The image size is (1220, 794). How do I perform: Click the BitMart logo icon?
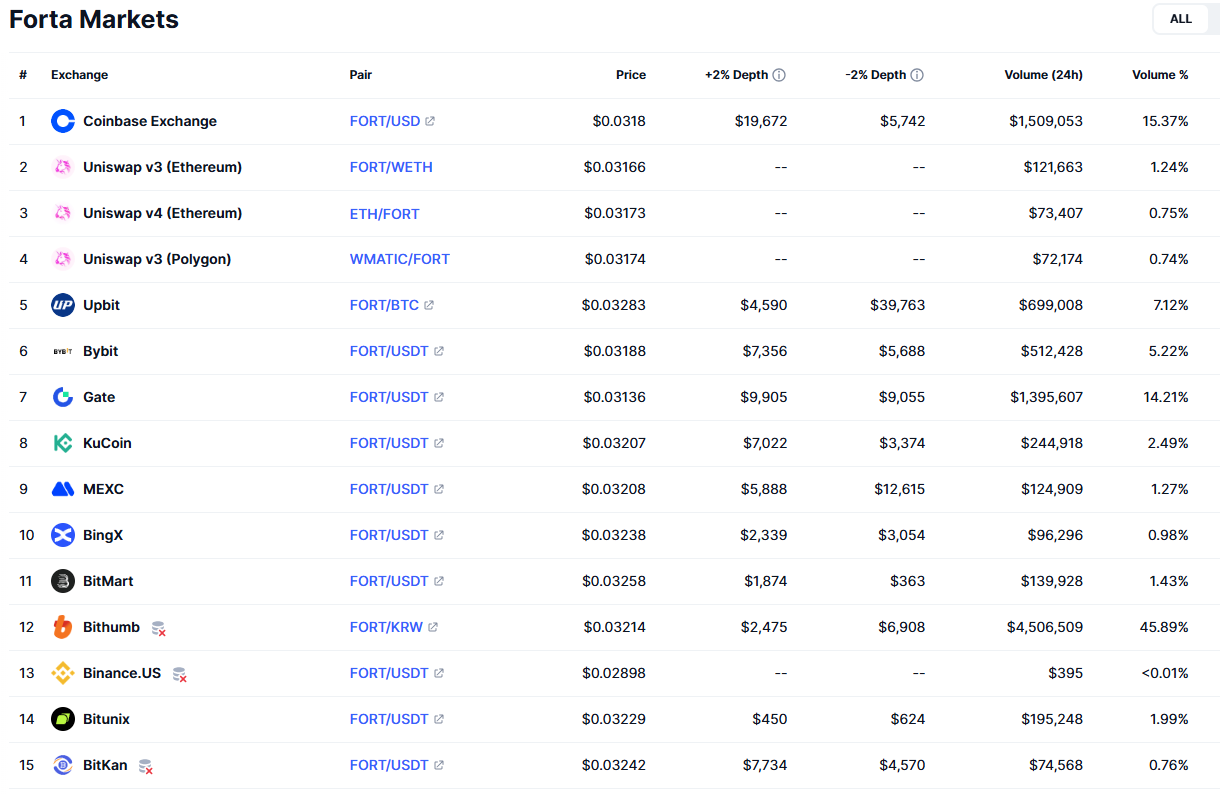tap(63, 581)
